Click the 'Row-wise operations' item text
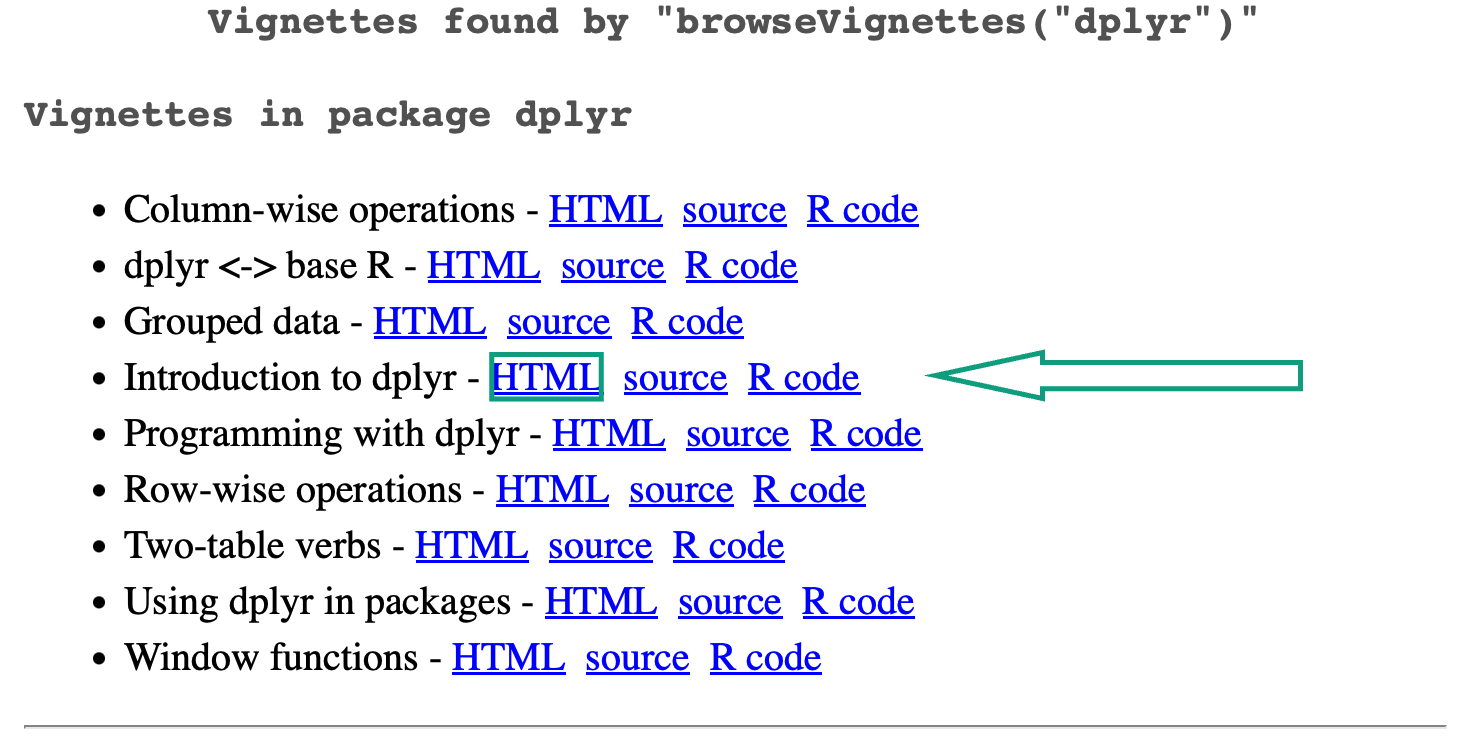This screenshot has height=749, width=1458. [x=293, y=490]
